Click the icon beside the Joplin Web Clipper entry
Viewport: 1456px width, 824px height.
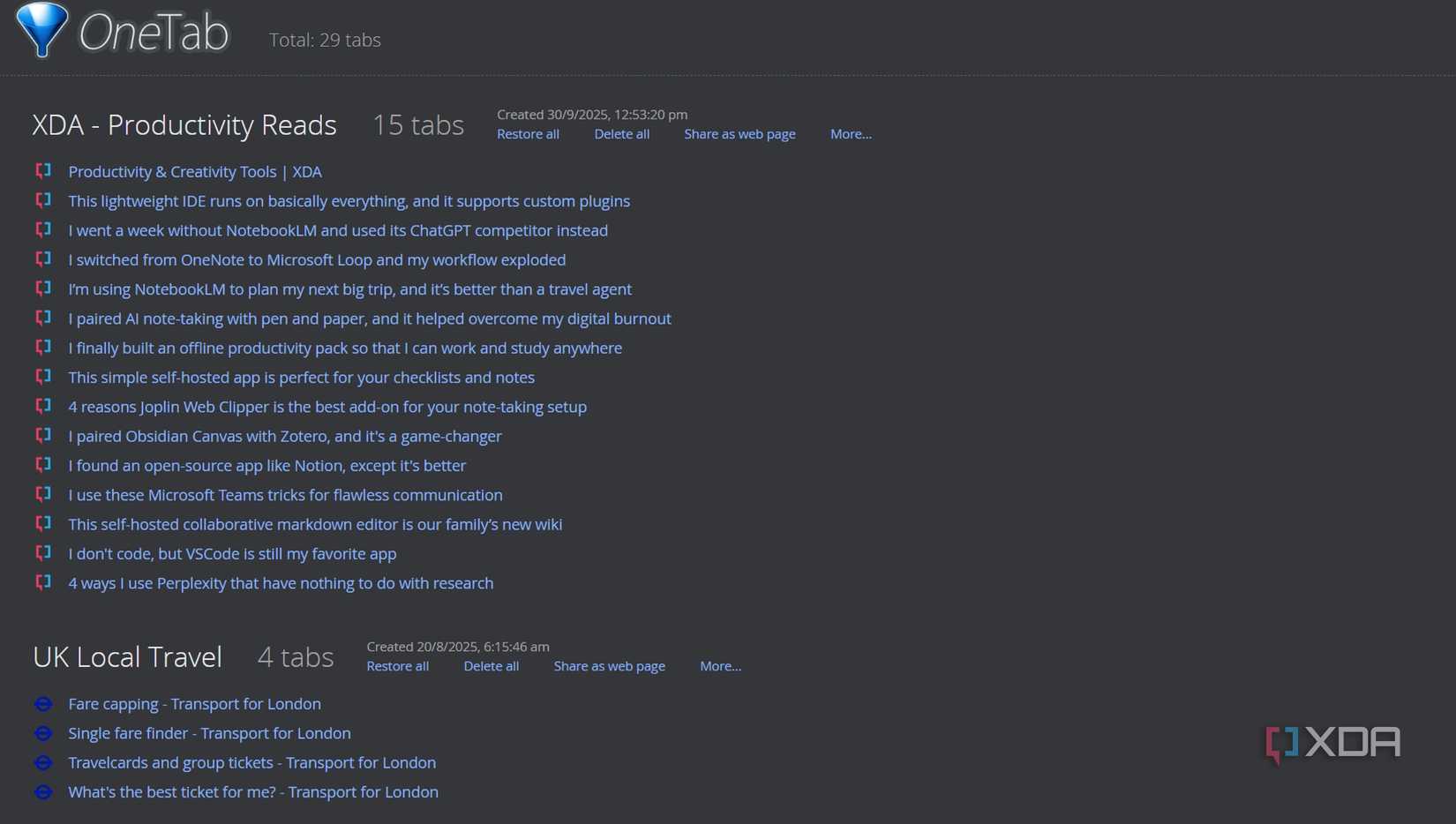coord(43,407)
